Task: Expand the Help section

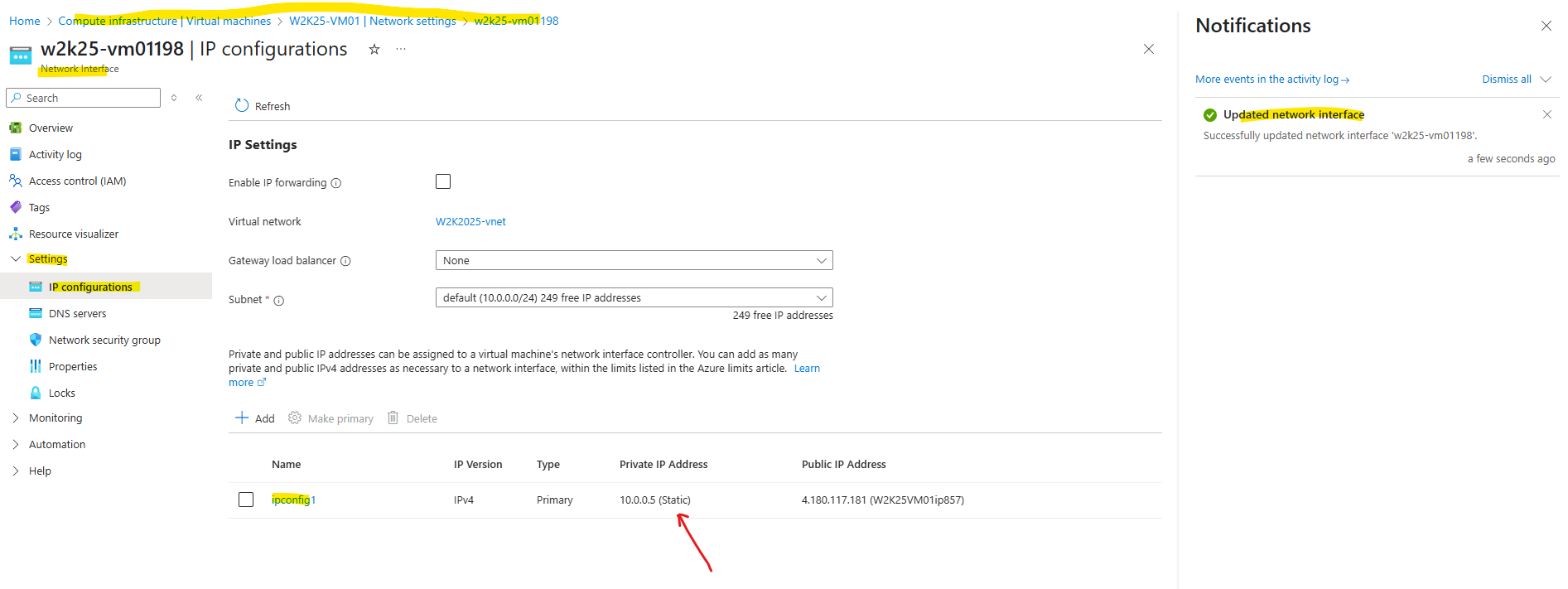Action: point(16,471)
